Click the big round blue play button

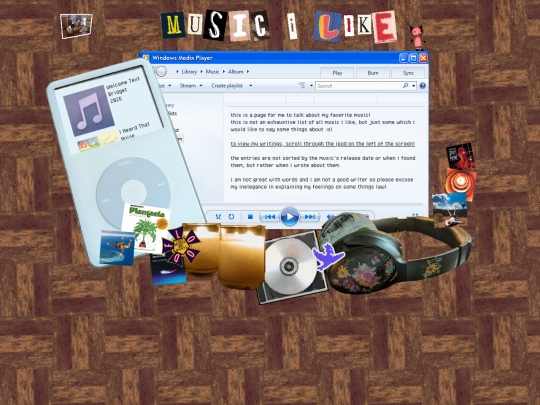point(290,217)
